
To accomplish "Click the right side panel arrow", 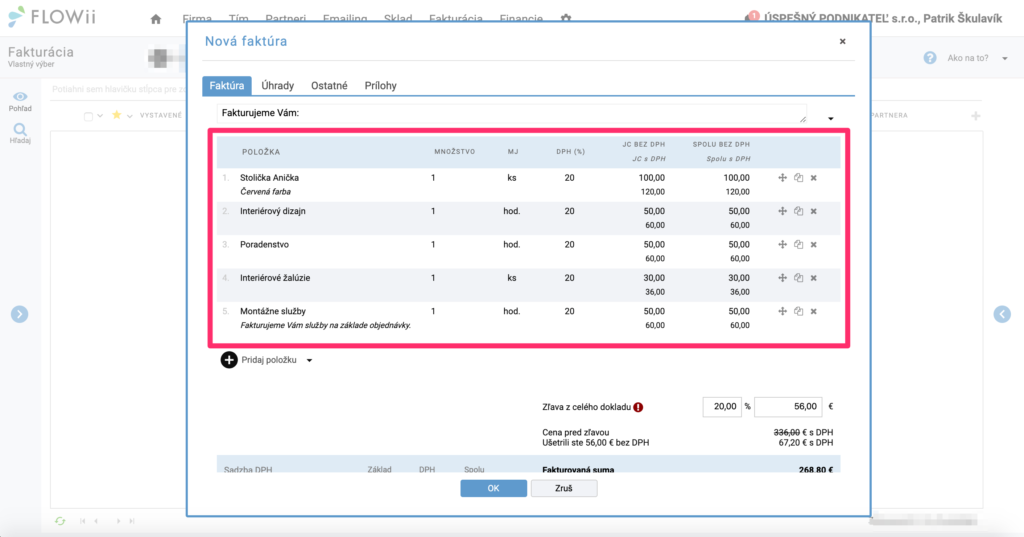I will [x=1002, y=314].
